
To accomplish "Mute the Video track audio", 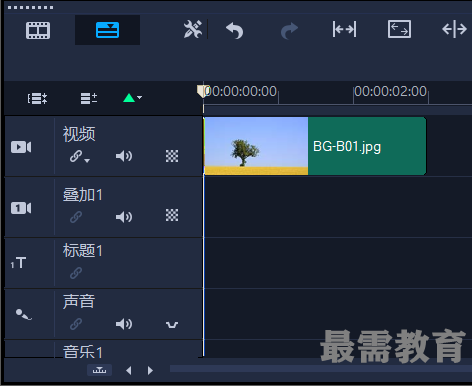I will (124, 156).
